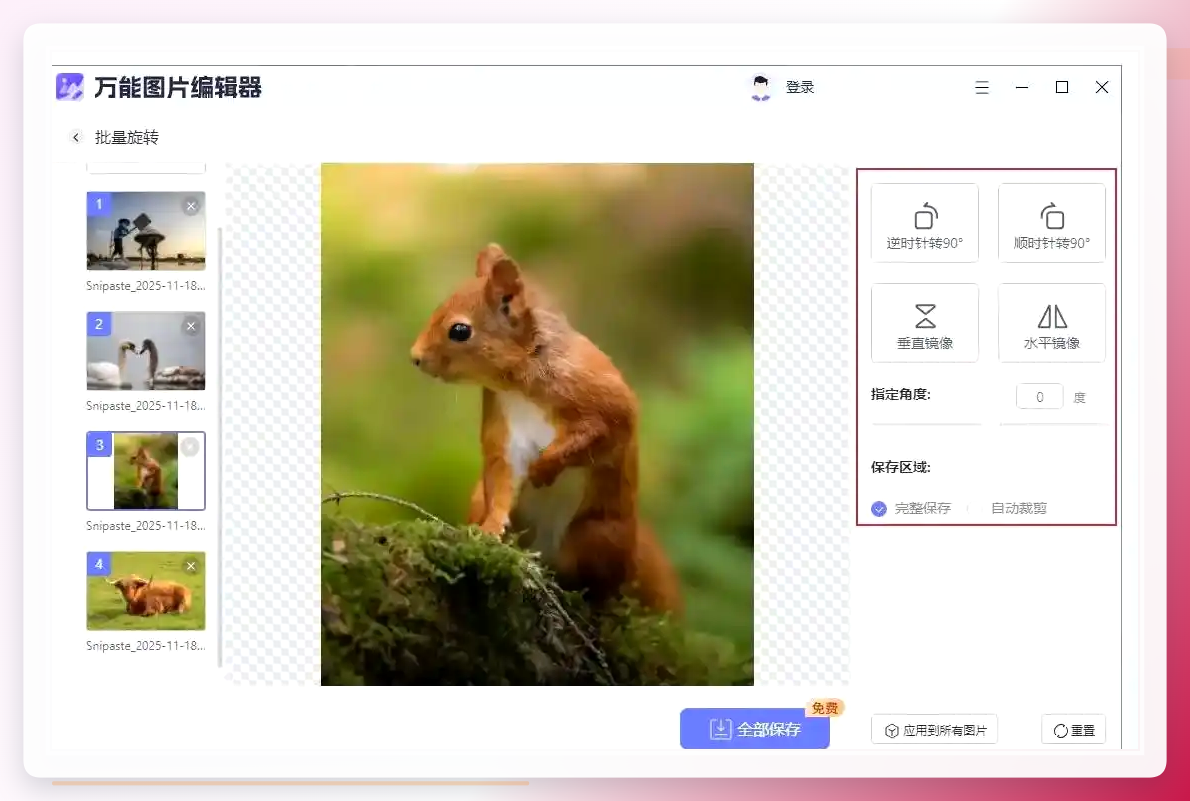The width and height of the screenshot is (1190, 801).
Task: Click 应用到所有图片 button
Action: tap(934, 730)
